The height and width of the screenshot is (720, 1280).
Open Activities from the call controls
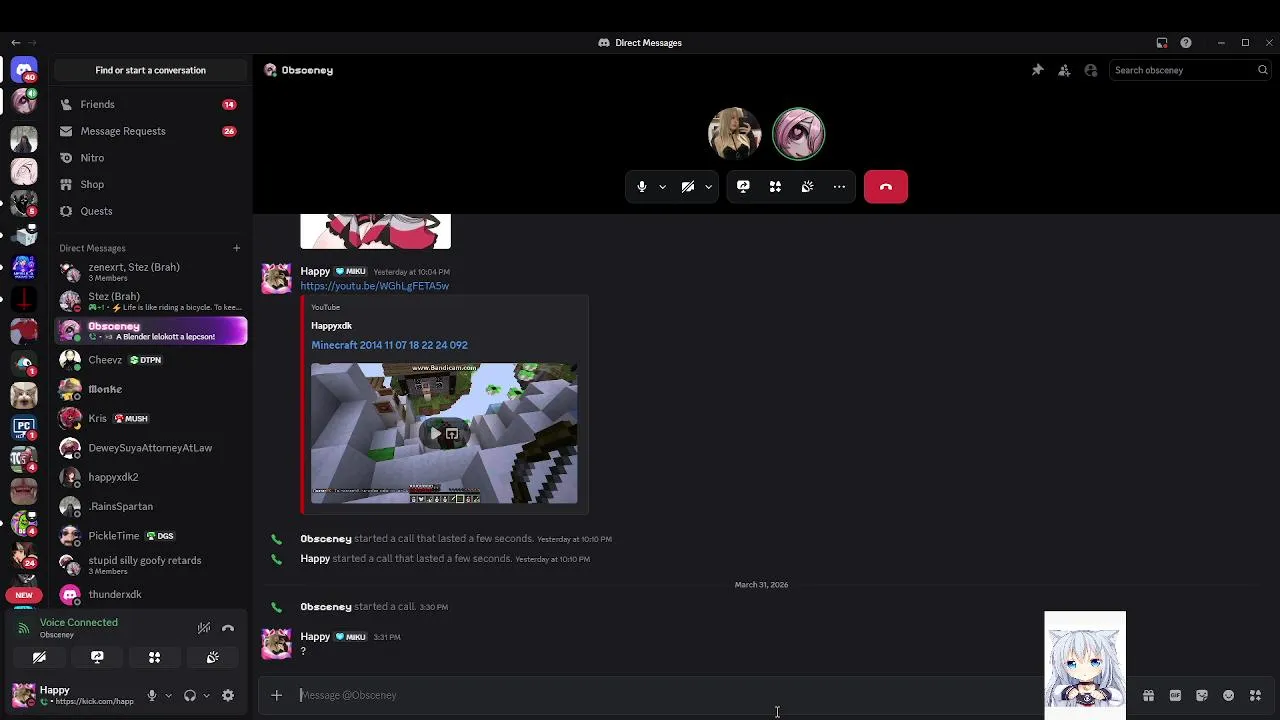click(x=775, y=187)
